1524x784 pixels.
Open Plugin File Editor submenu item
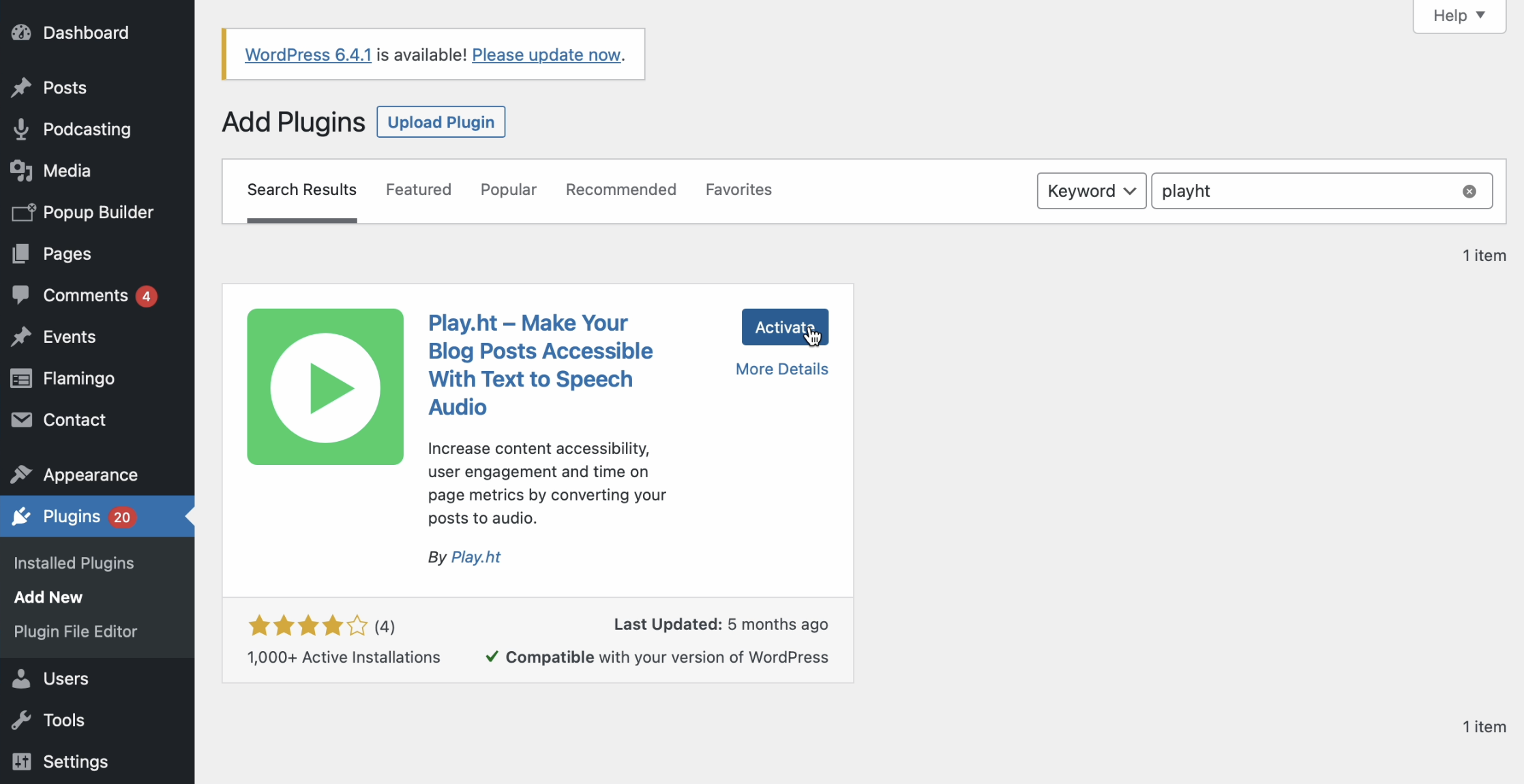tap(76, 631)
